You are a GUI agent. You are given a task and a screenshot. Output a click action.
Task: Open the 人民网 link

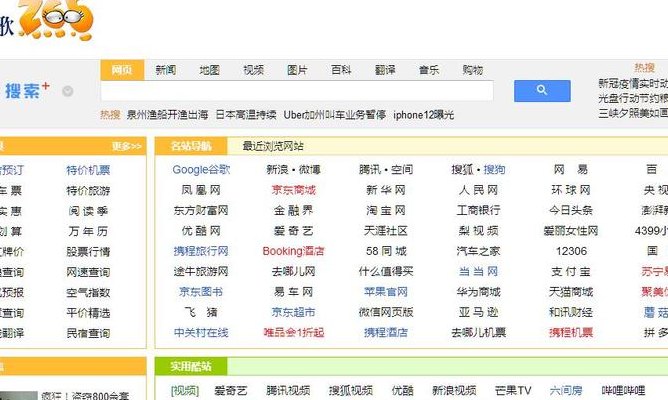[x=478, y=190]
